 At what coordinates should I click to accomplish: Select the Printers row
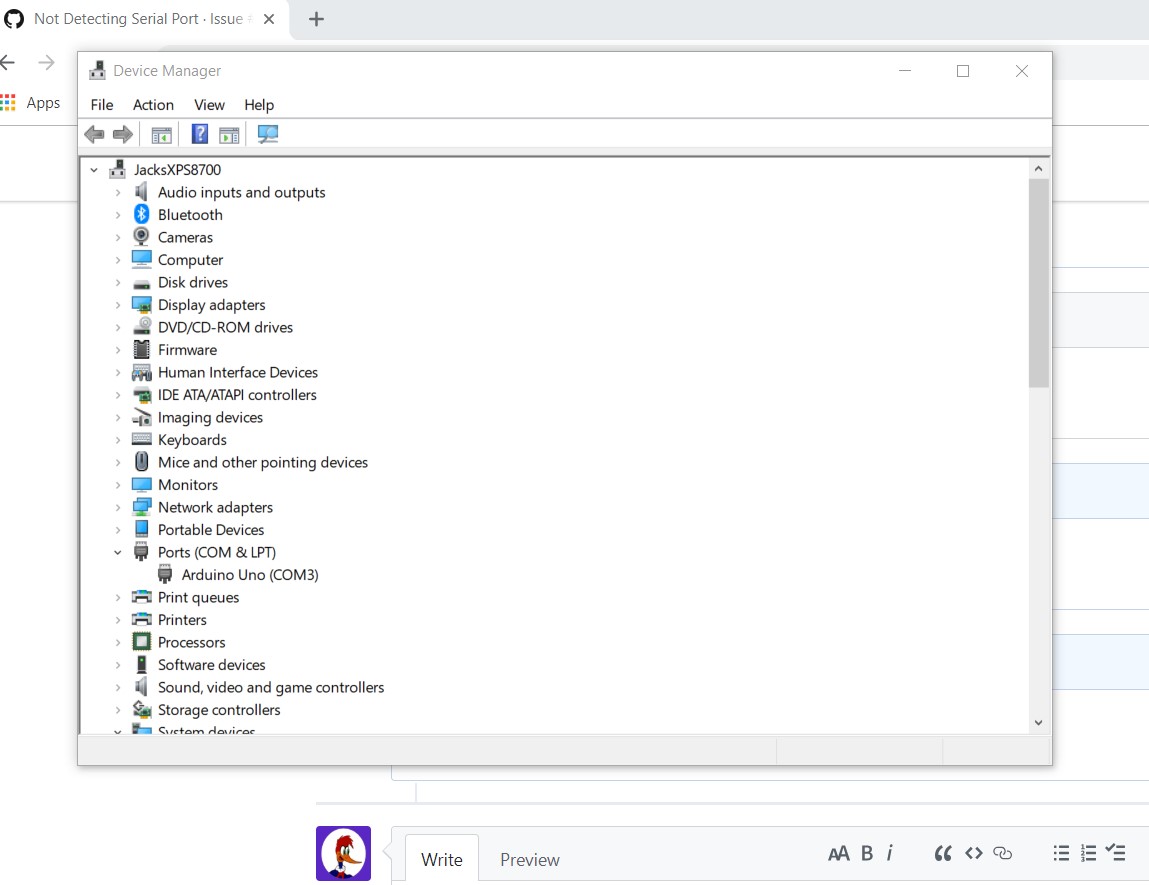click(182, 620)
